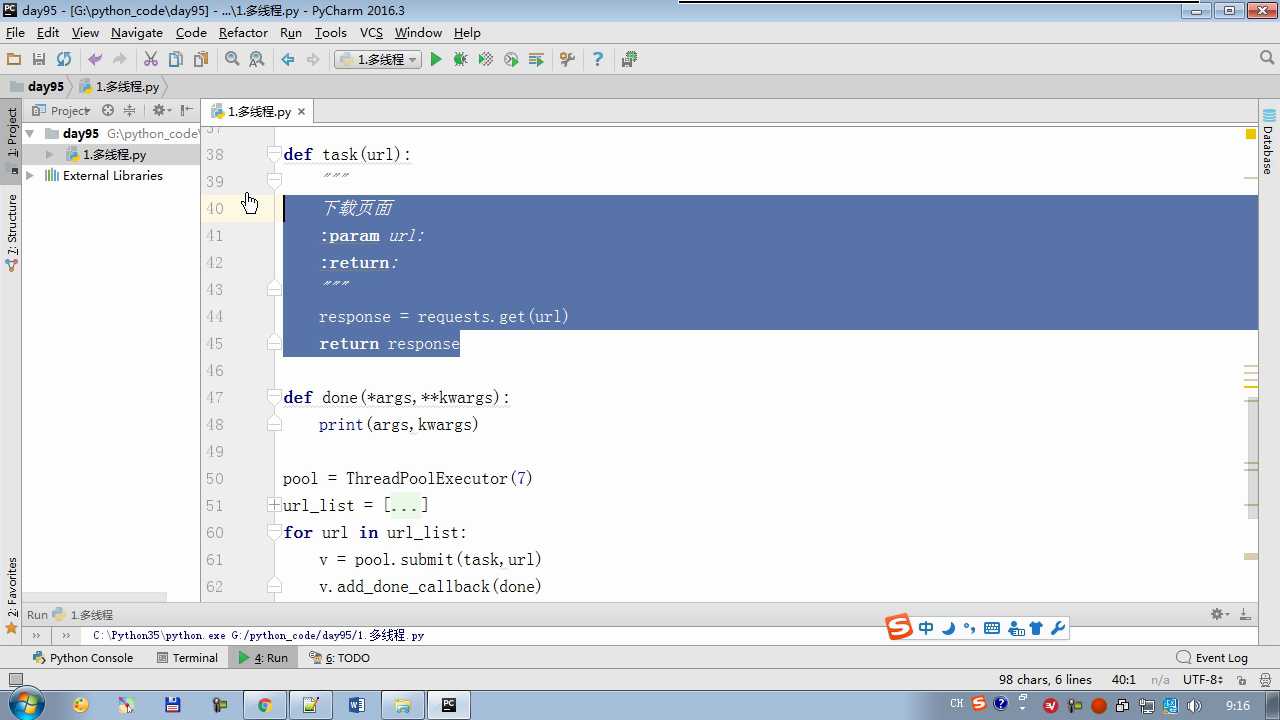Start debugging with the bug icon
This screenshot has width=1280, height=720.
(460, 60)
